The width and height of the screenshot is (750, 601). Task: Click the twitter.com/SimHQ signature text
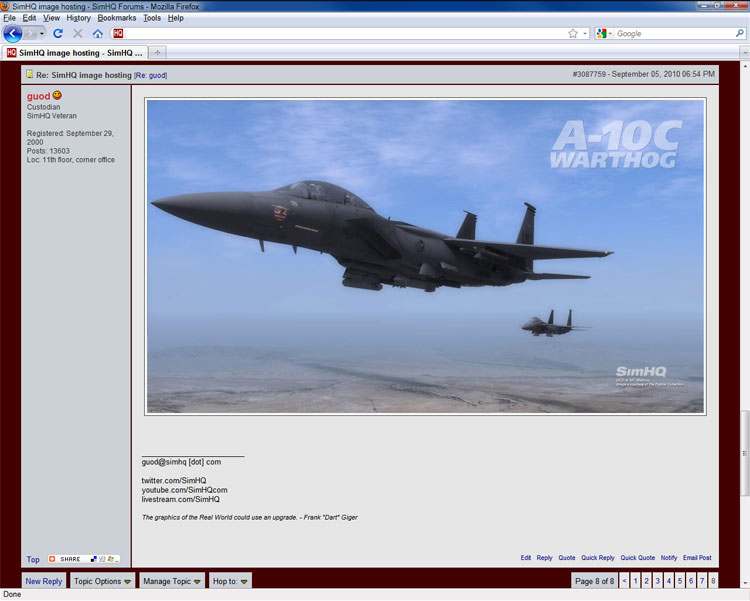coord(174,480)
